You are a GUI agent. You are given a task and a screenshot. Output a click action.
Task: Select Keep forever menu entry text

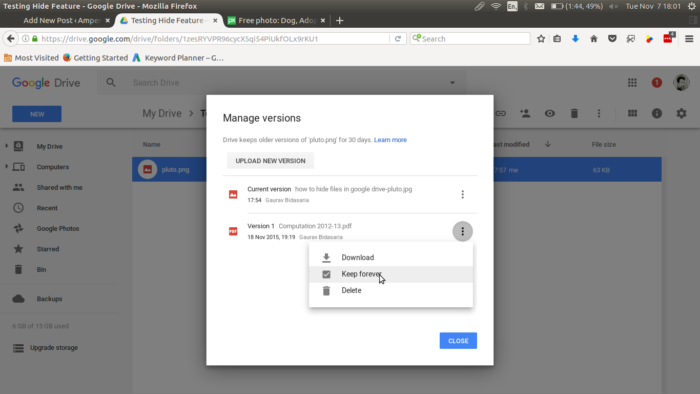click(361, 274)
